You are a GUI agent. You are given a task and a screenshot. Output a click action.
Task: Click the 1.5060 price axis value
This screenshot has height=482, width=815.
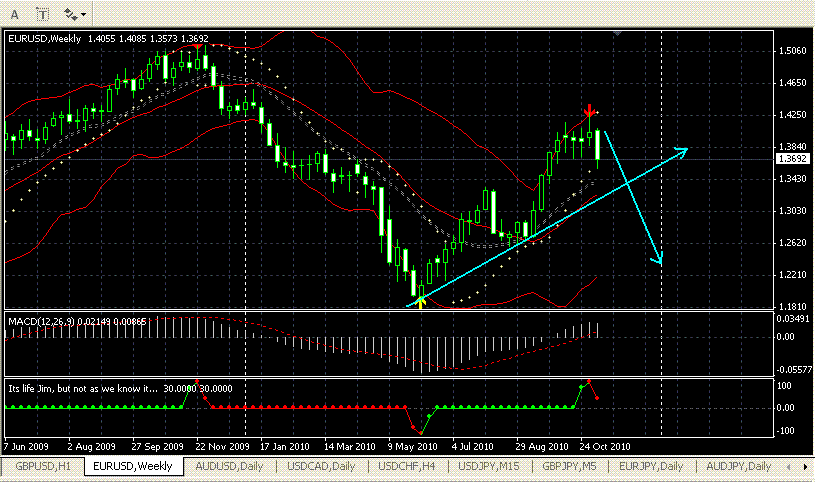[x=793, y=50]
